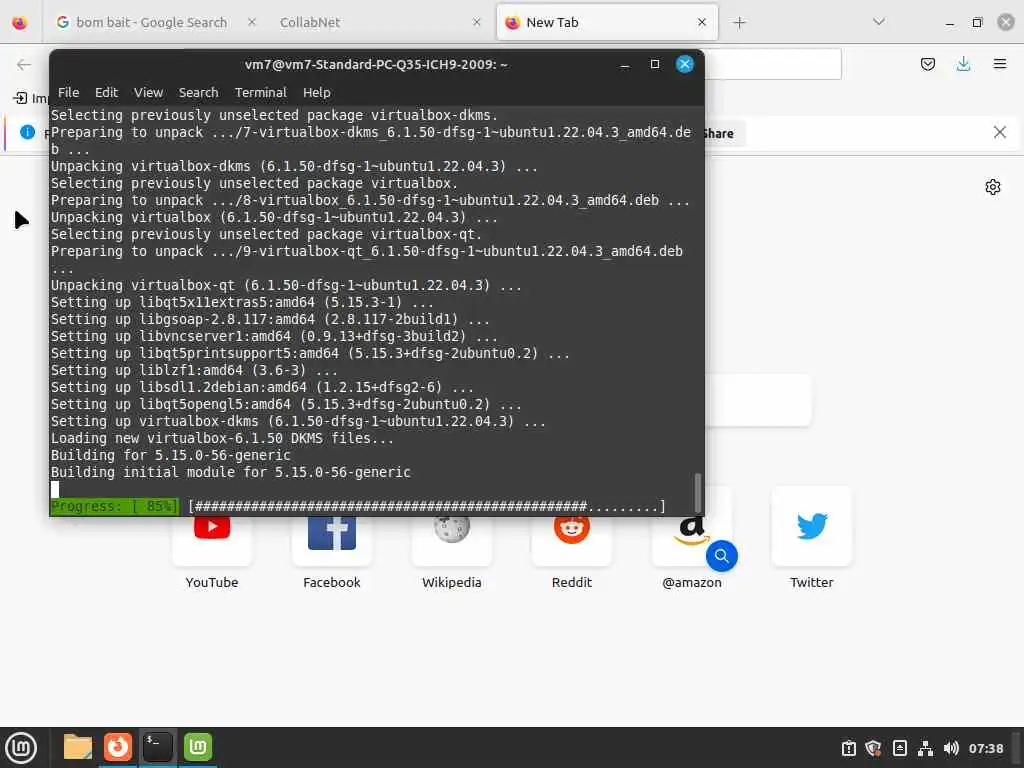Switch to the terminal taskbar icon

[158, 747]
